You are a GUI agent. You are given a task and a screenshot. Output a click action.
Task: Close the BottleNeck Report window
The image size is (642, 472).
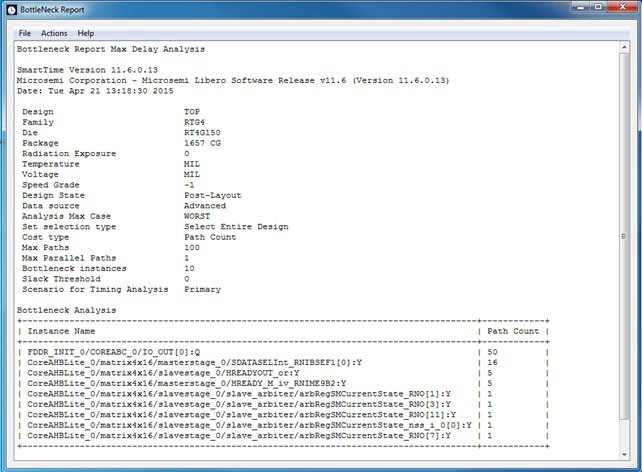click(x=622, y=7)
